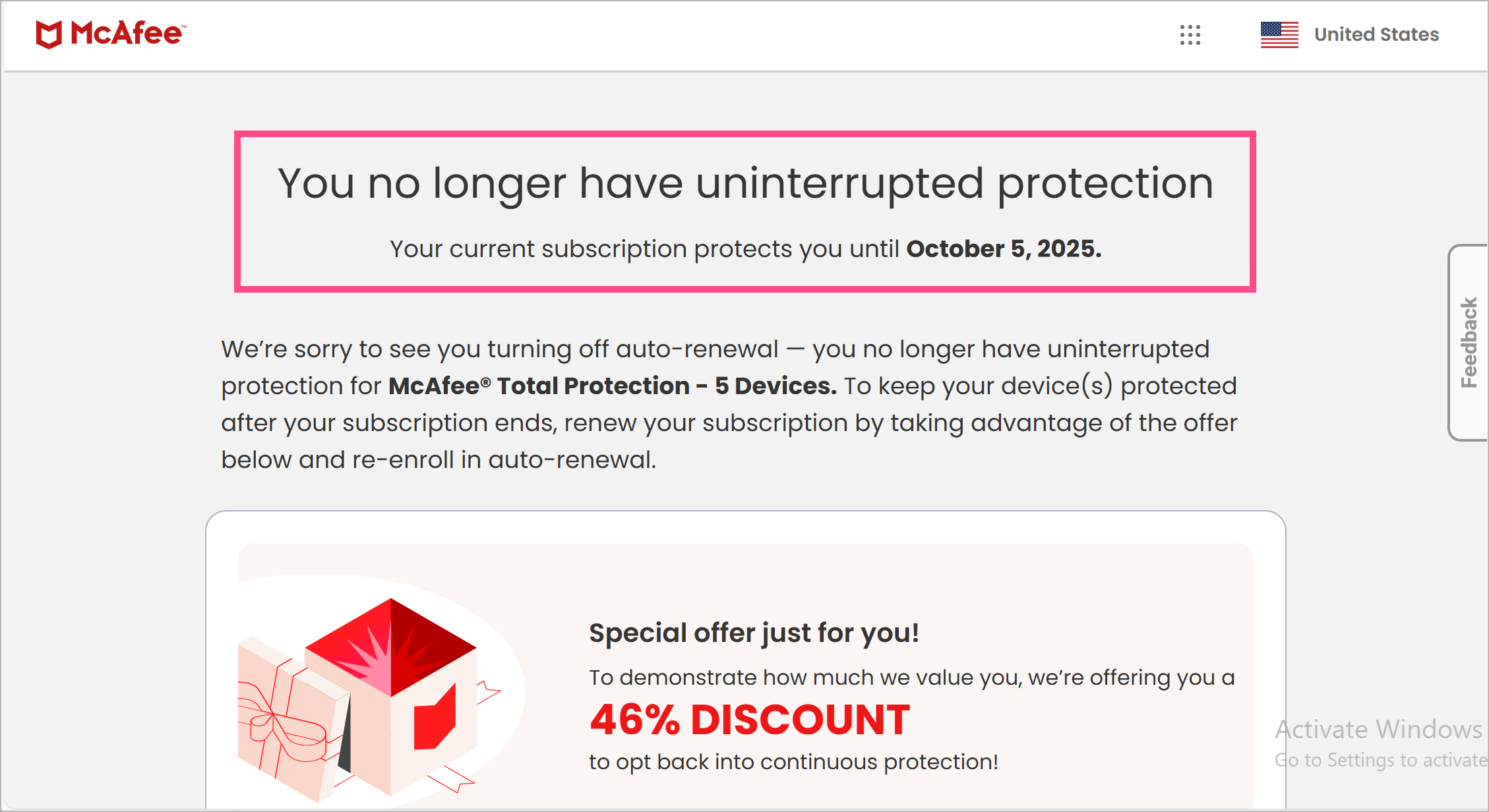Click the United States flag icon
Screen dimensions: 1489x812
tap(1279, 35)
